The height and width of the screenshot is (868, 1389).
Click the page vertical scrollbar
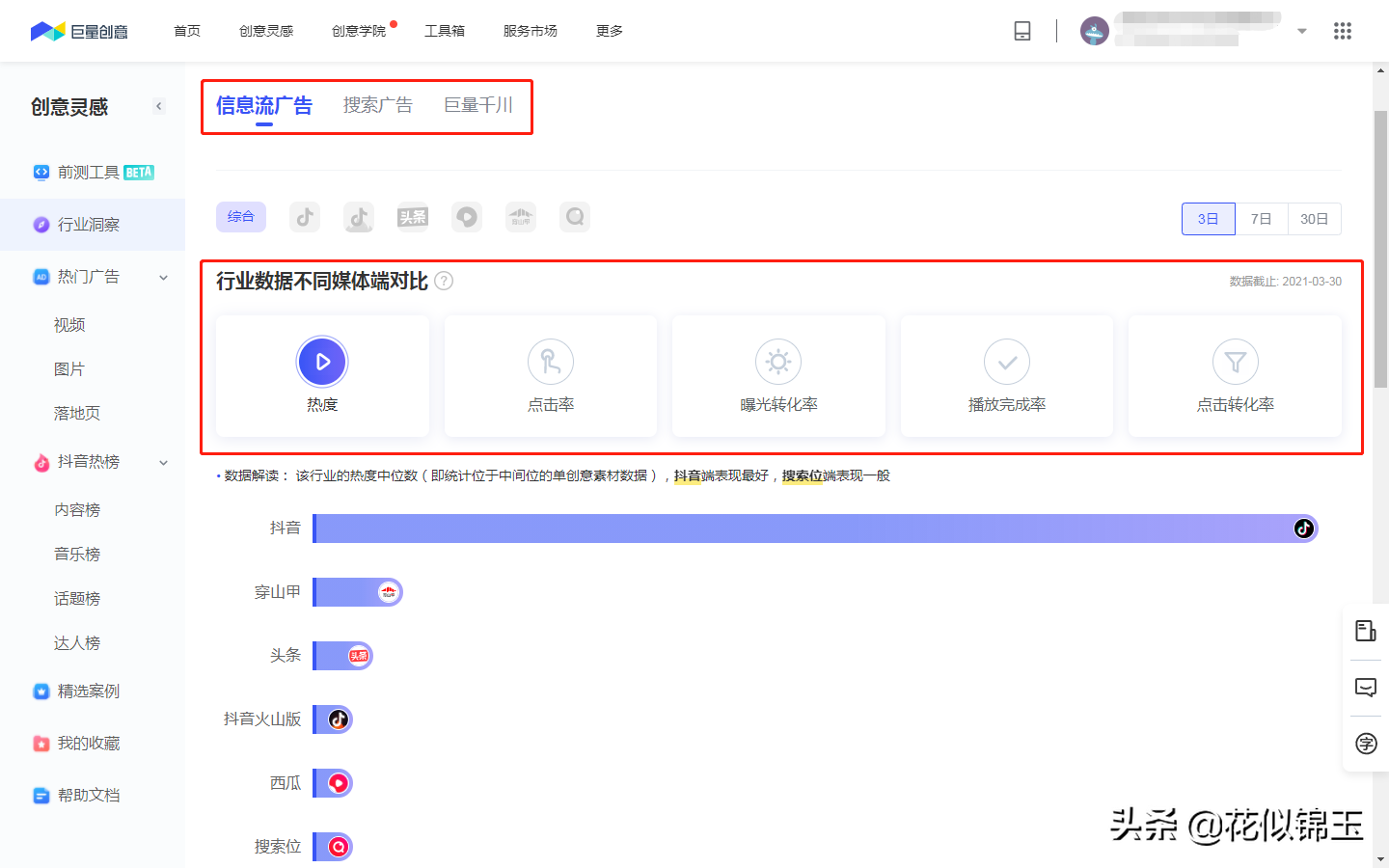(1381, 249)
